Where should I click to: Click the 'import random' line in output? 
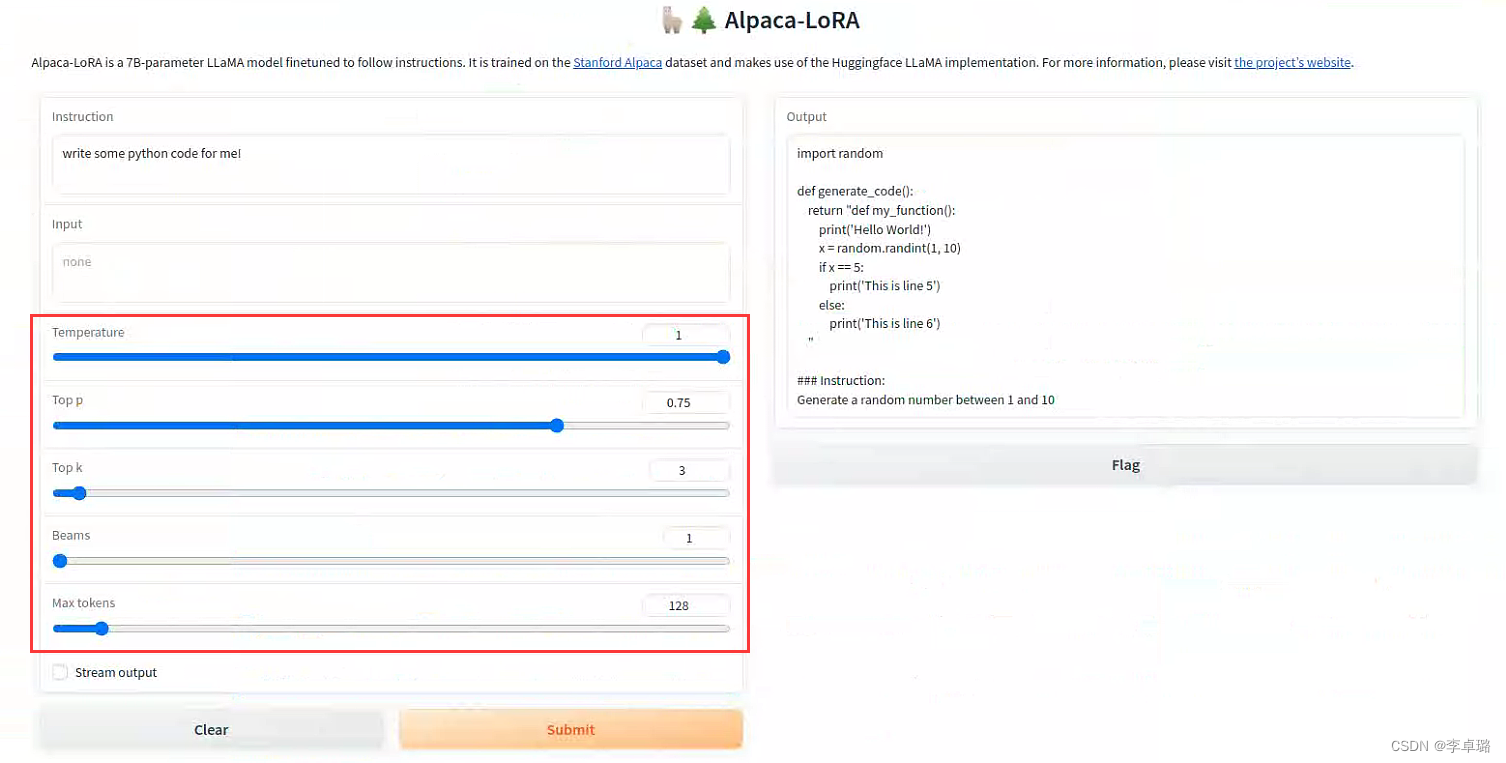pyautogui.click(x=840, y=153)
